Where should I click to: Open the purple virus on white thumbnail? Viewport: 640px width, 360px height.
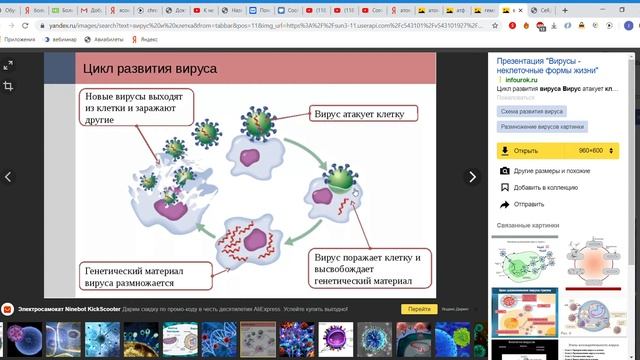pyautogui.click(x=336, y=340)
